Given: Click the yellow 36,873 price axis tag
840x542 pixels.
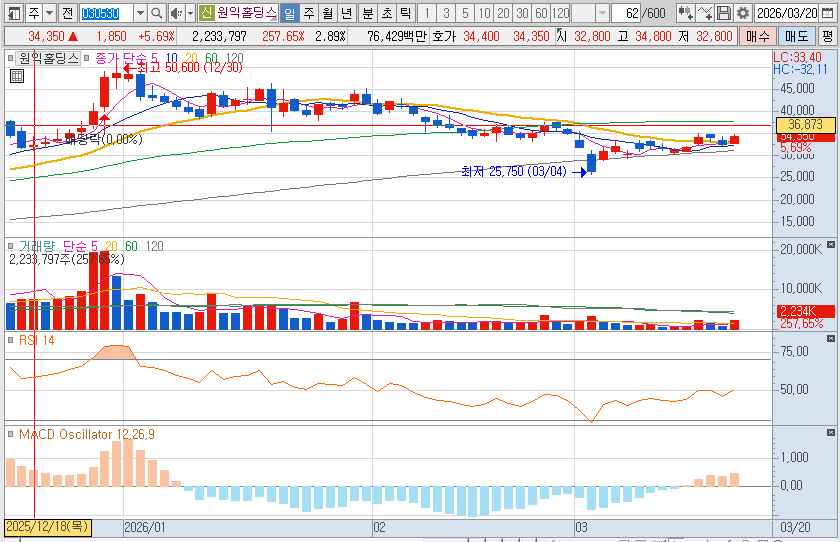Looking at the screenshot, I should click(805, 125).
